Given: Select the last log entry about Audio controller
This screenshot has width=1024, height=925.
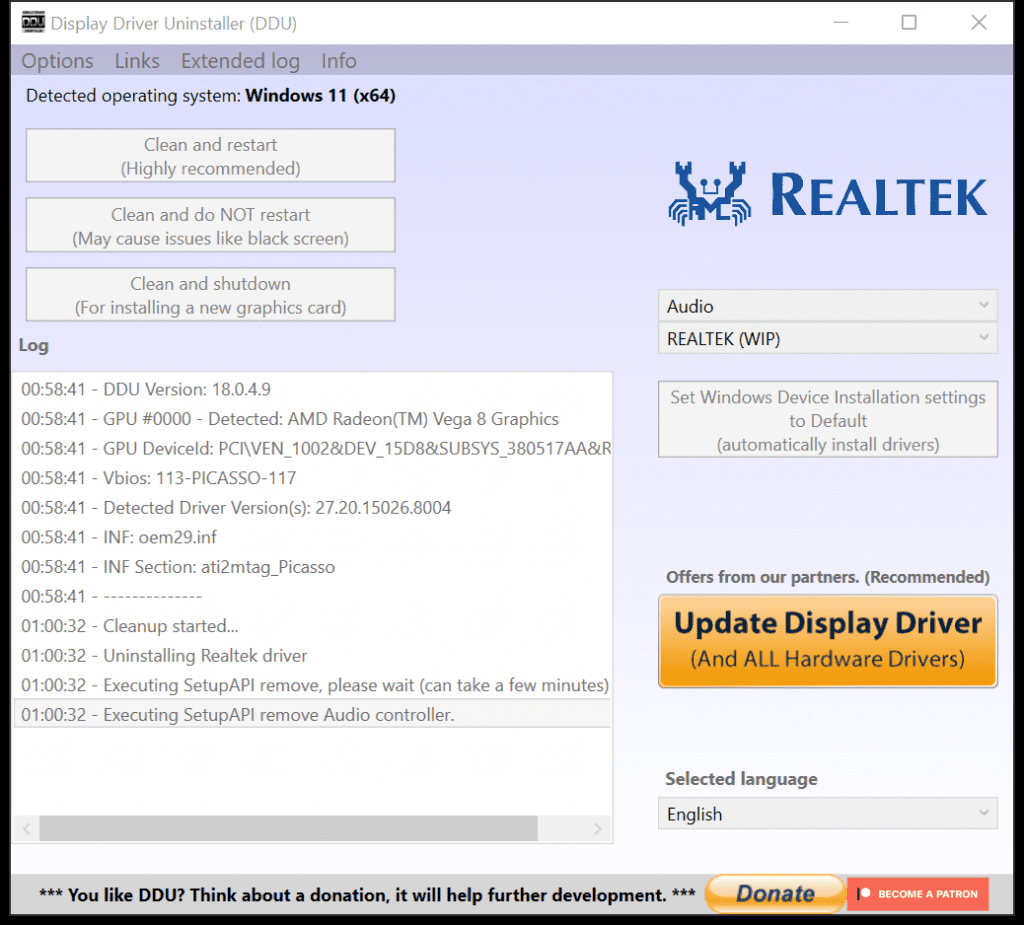Looking at the screenshot, I should (x=312, y=714).
